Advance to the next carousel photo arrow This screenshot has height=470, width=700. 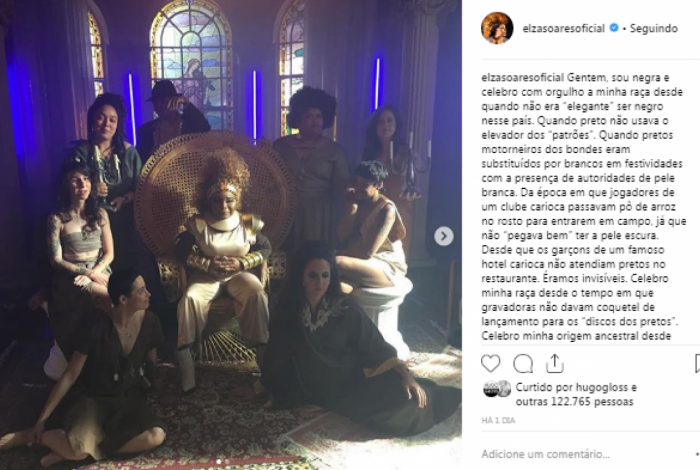click(444, 236)
